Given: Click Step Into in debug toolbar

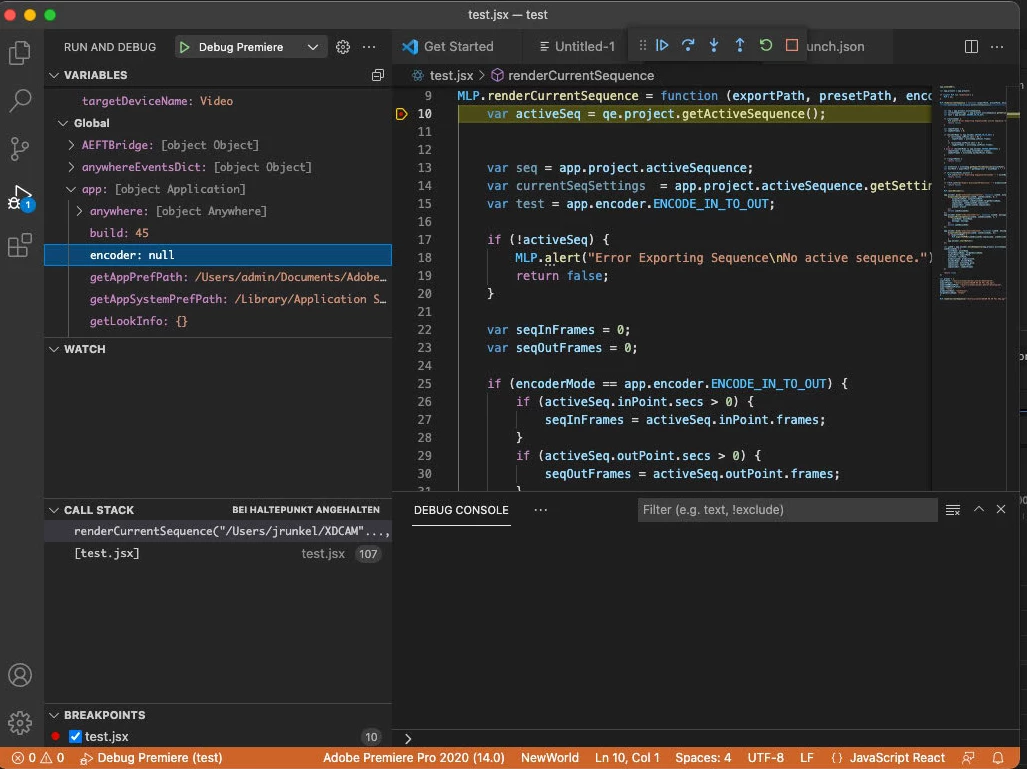Looking at the screenshot, I should pos(714,46).
